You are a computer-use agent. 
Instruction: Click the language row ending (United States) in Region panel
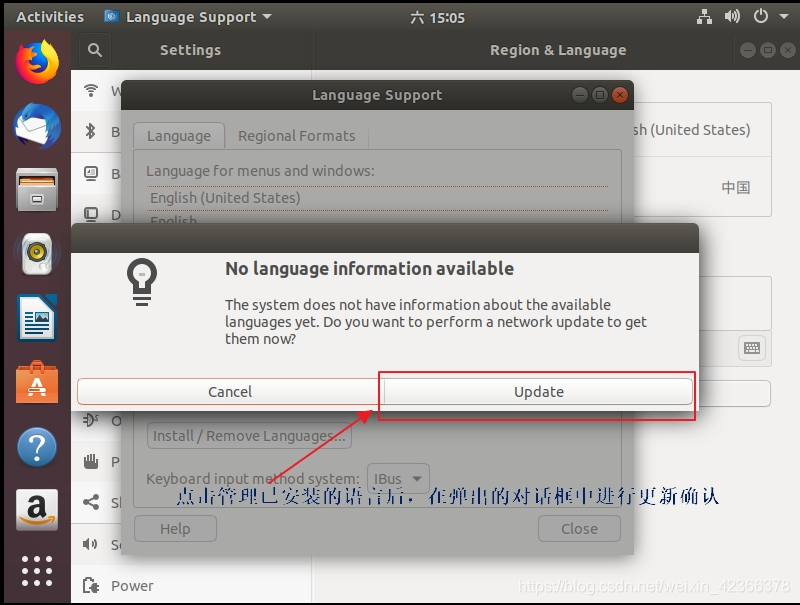702,130
